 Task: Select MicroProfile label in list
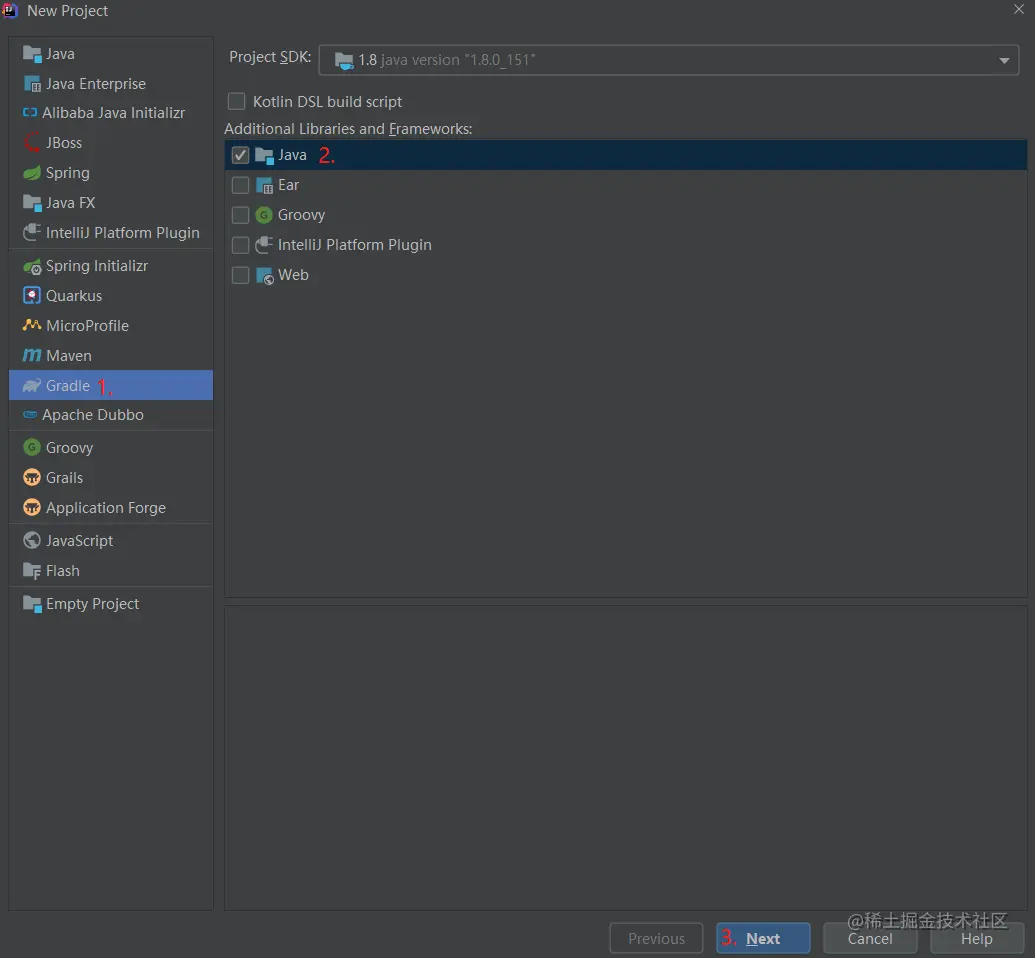(87, 325)
